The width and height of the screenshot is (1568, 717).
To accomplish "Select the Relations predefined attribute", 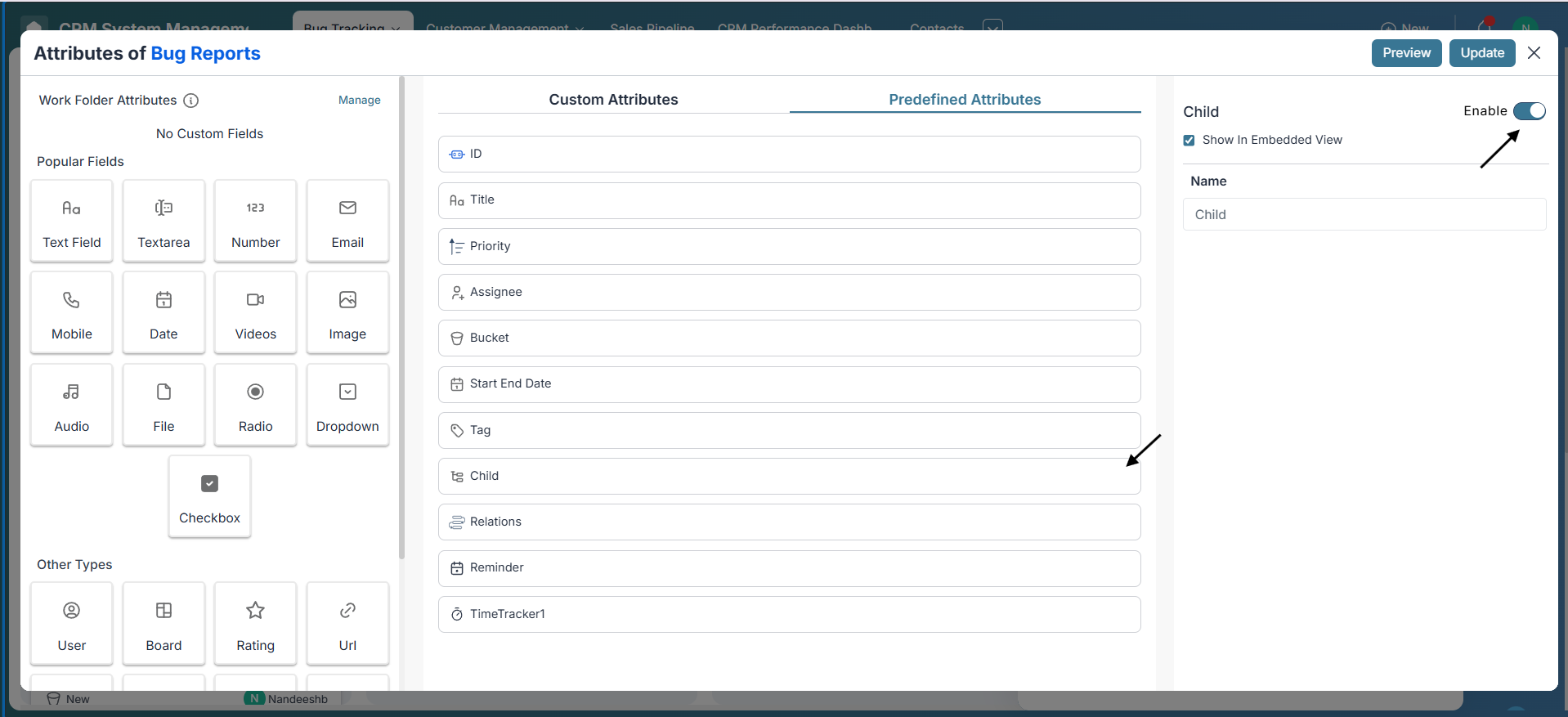I will coord(789,522).
